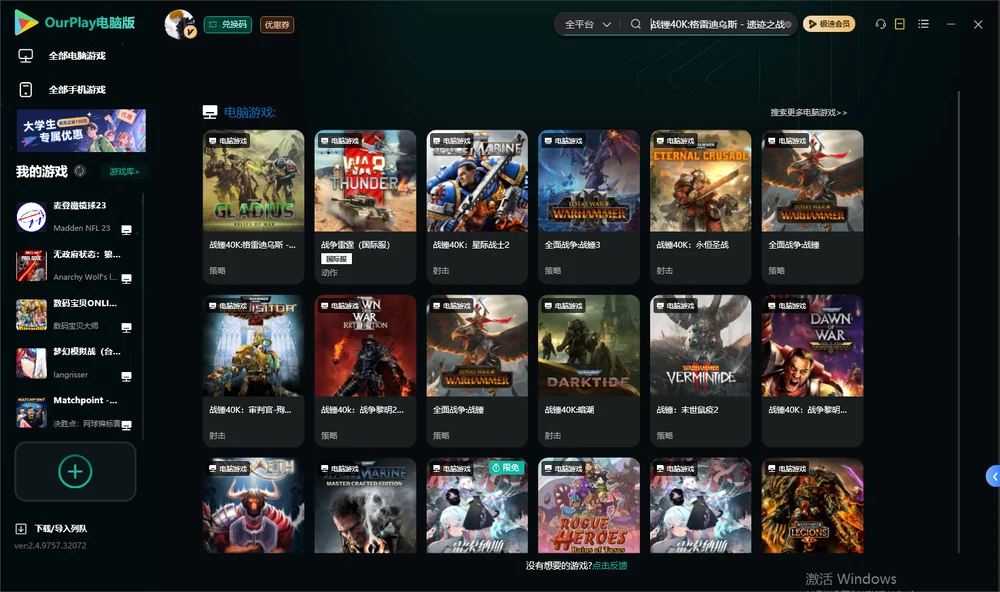
Task: Click the user avatar profile picture
Action: (180, 24)
